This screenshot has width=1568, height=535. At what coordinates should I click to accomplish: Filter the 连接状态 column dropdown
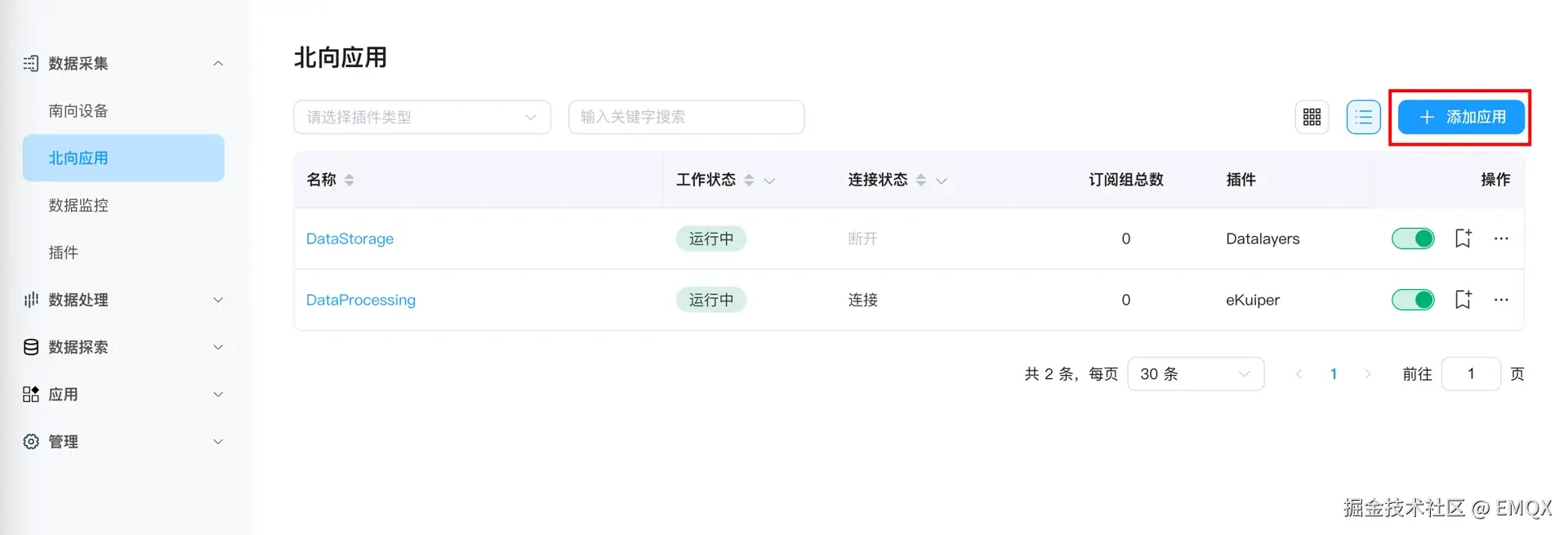click(x=942, y=181)
